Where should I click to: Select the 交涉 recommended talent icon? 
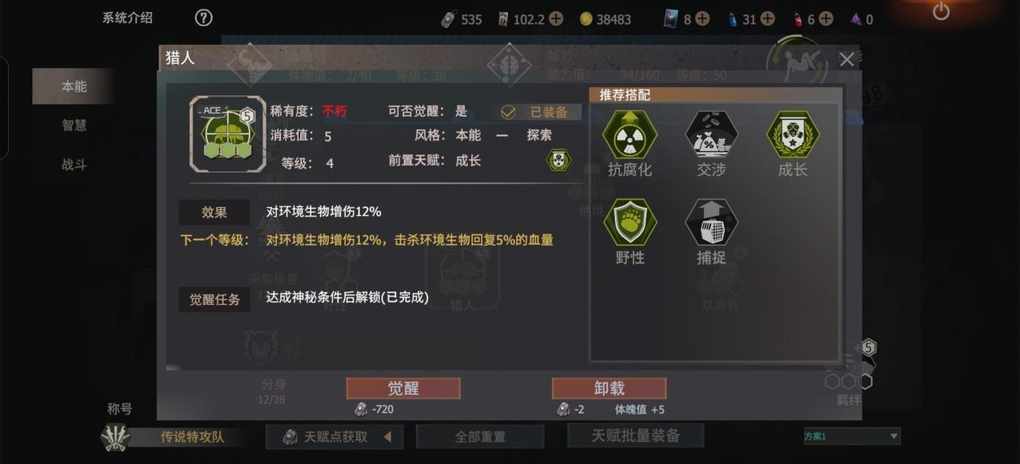coord(711,135)
